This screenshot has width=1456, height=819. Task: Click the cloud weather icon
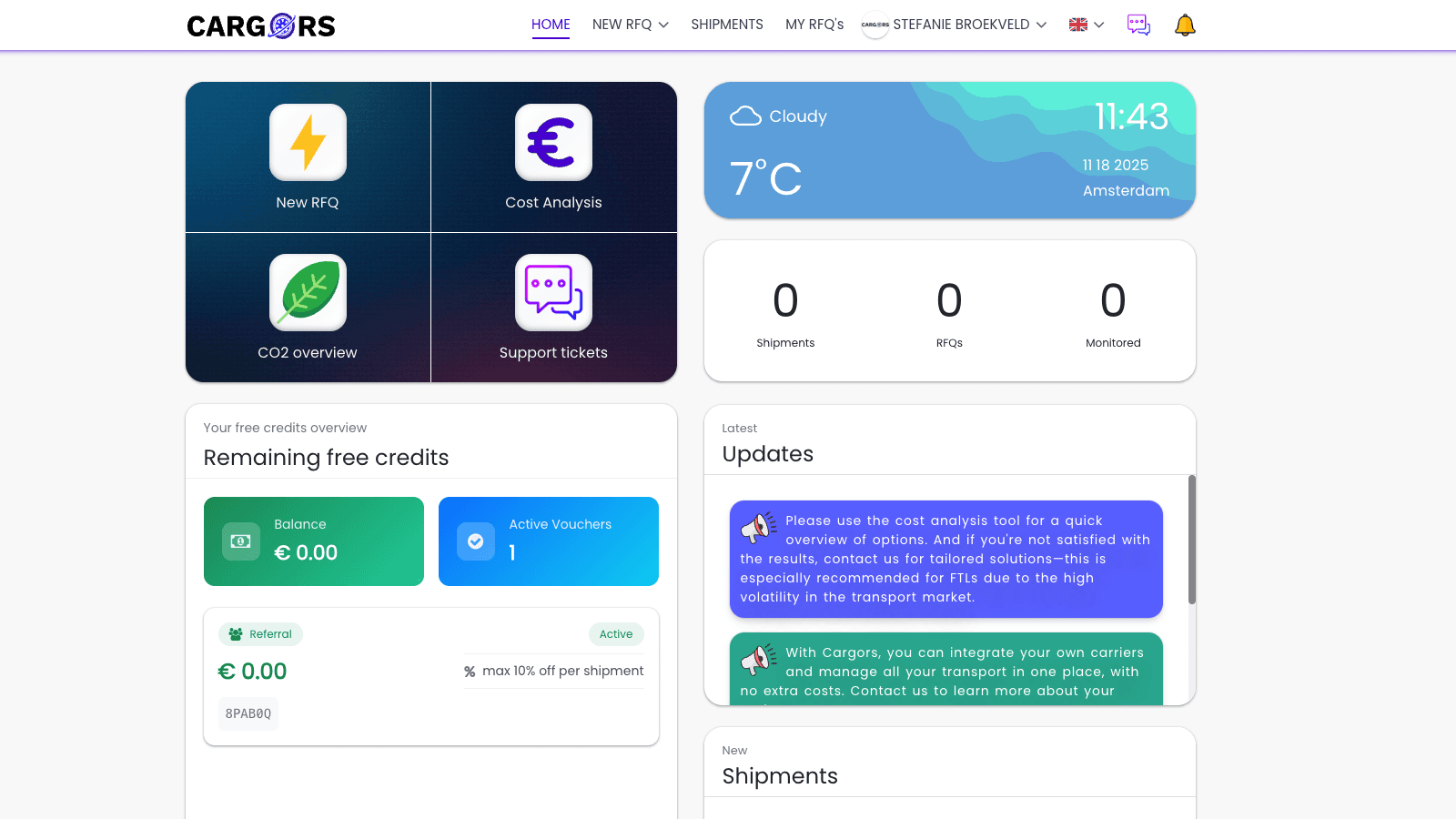pos(745,116)
